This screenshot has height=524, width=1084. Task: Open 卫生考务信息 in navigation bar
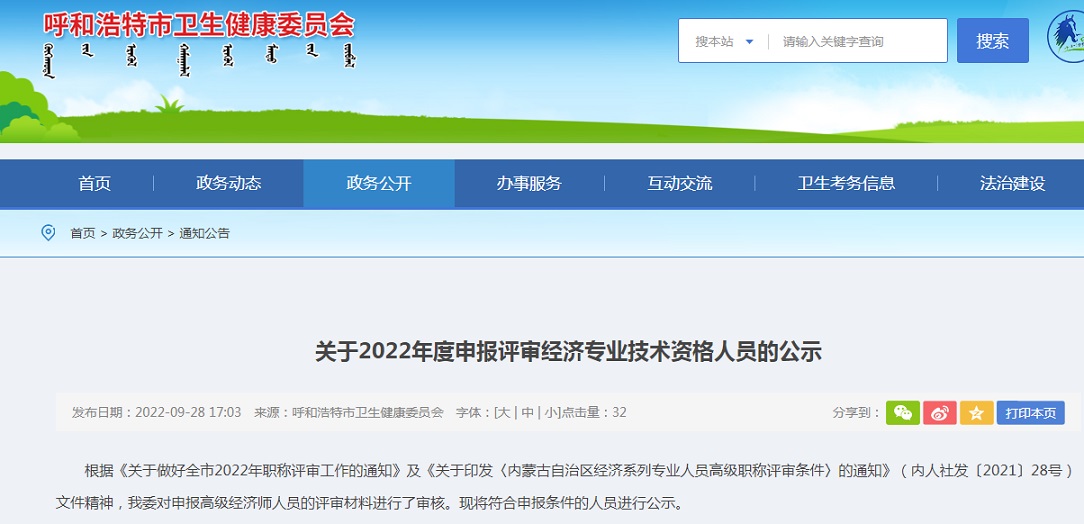coord(846,183)
